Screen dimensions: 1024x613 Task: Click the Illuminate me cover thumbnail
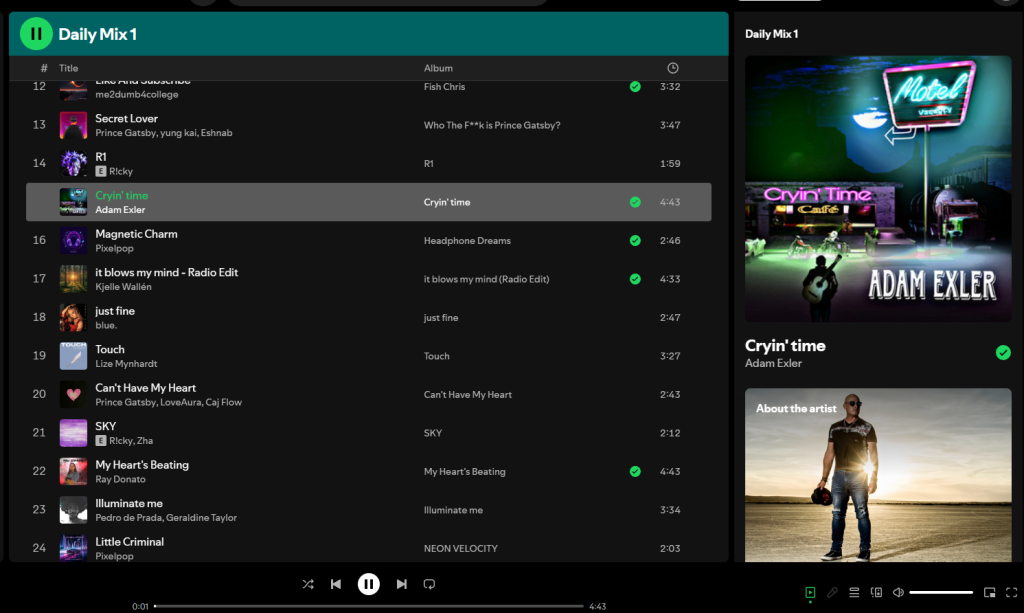(x=73, y=510)
